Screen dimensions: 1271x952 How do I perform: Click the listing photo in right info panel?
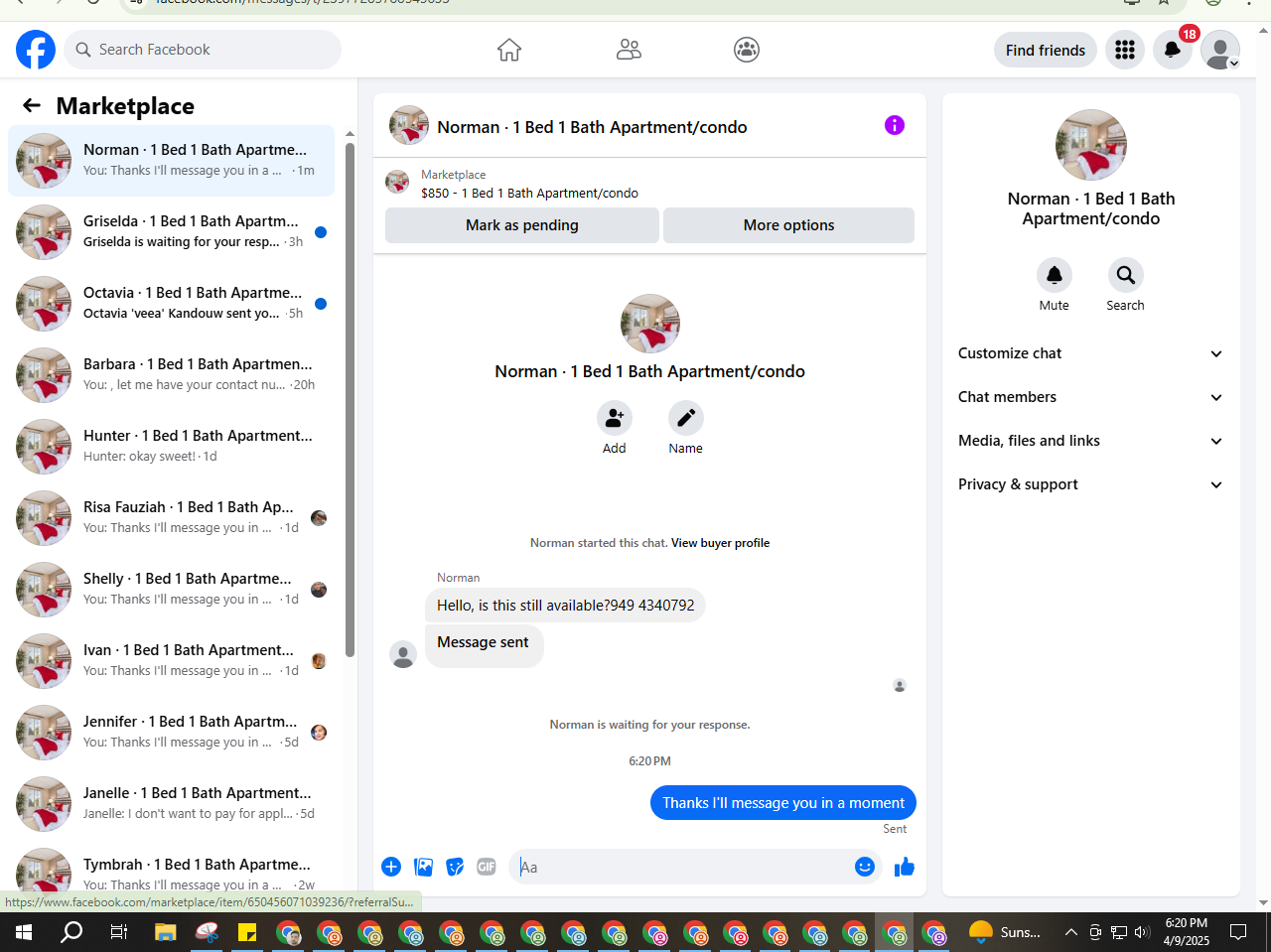tap(1090, 145)
